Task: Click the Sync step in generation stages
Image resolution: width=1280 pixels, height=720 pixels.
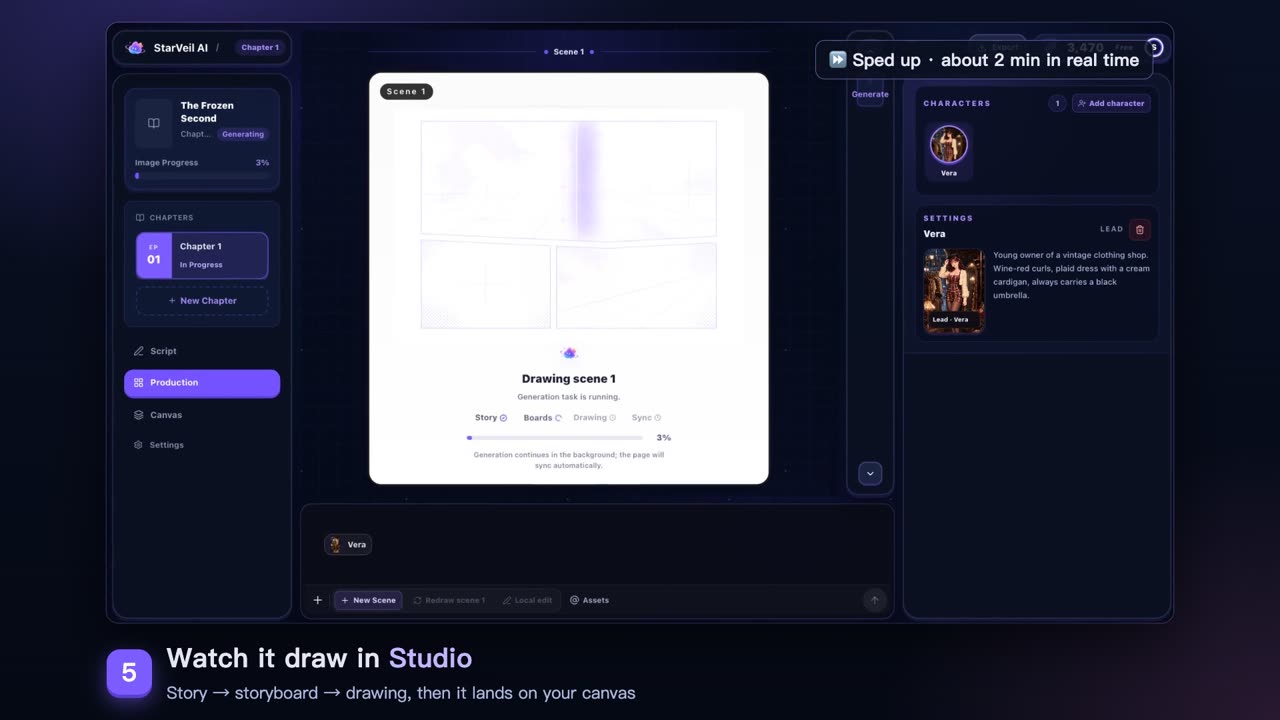Action: coord(646,417)
